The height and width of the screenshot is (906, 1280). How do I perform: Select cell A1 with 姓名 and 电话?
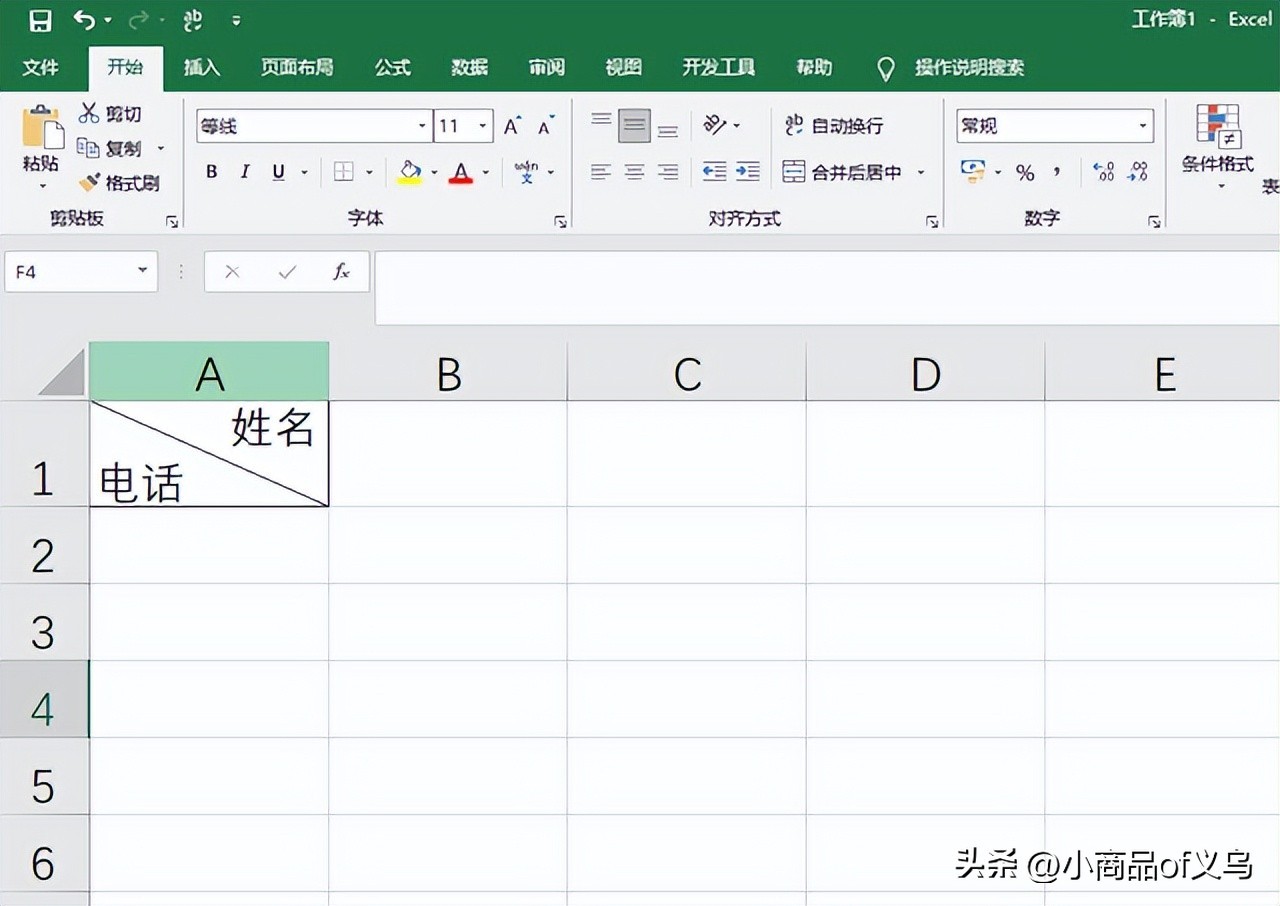pyautogui.click(x=209, y=454)
